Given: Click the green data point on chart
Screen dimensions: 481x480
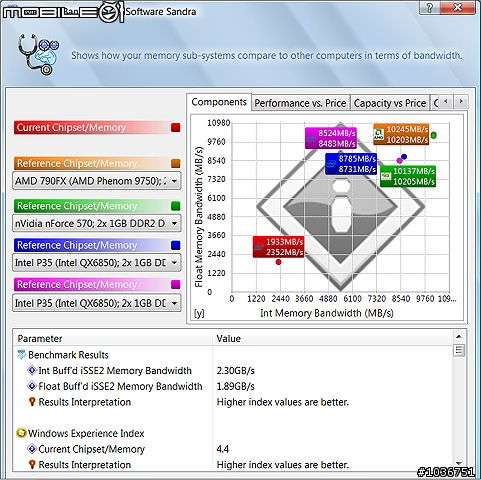Looking at the screenshot, I should coord(434,135).
